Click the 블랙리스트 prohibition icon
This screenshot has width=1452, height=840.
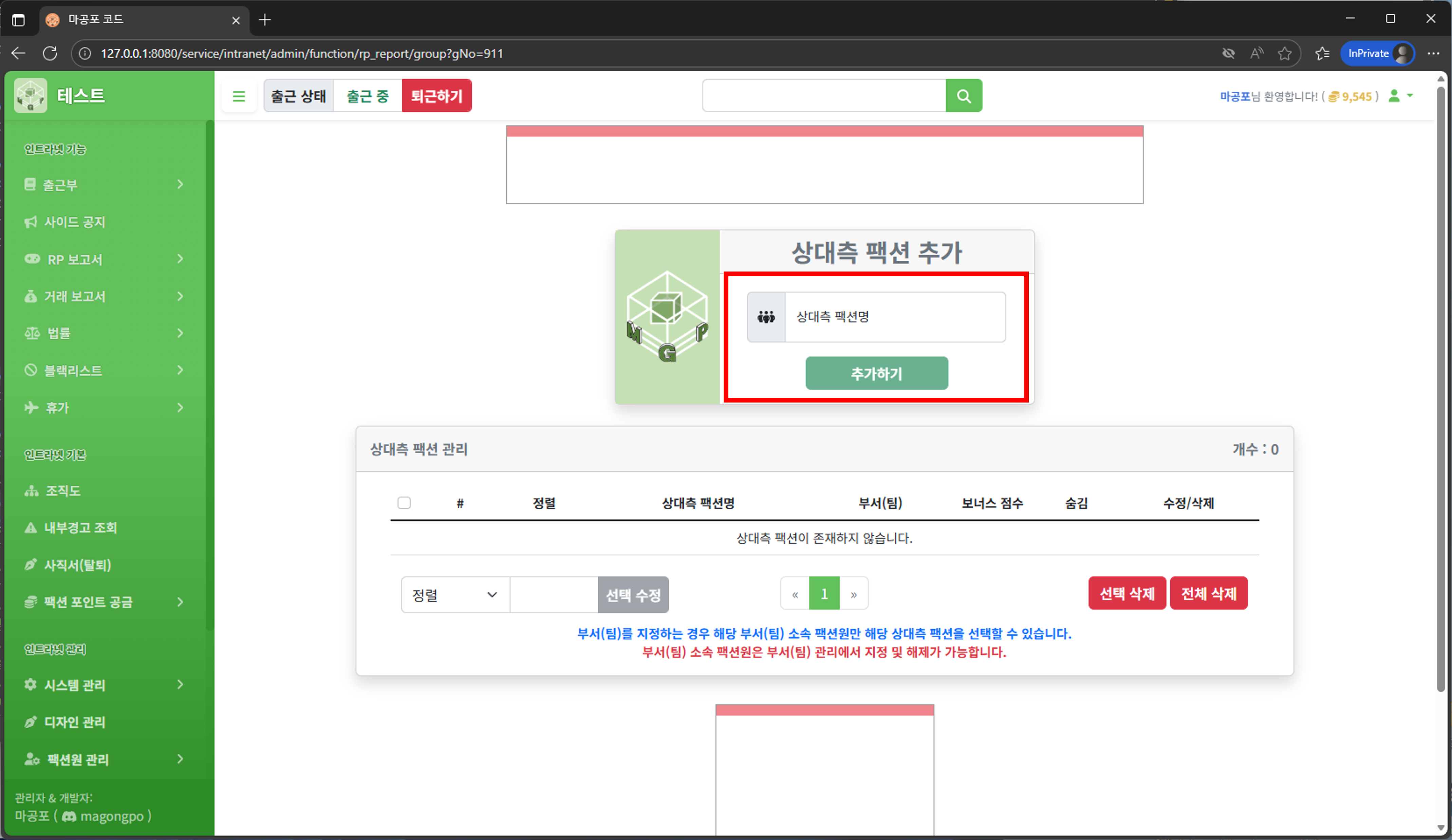31,370
